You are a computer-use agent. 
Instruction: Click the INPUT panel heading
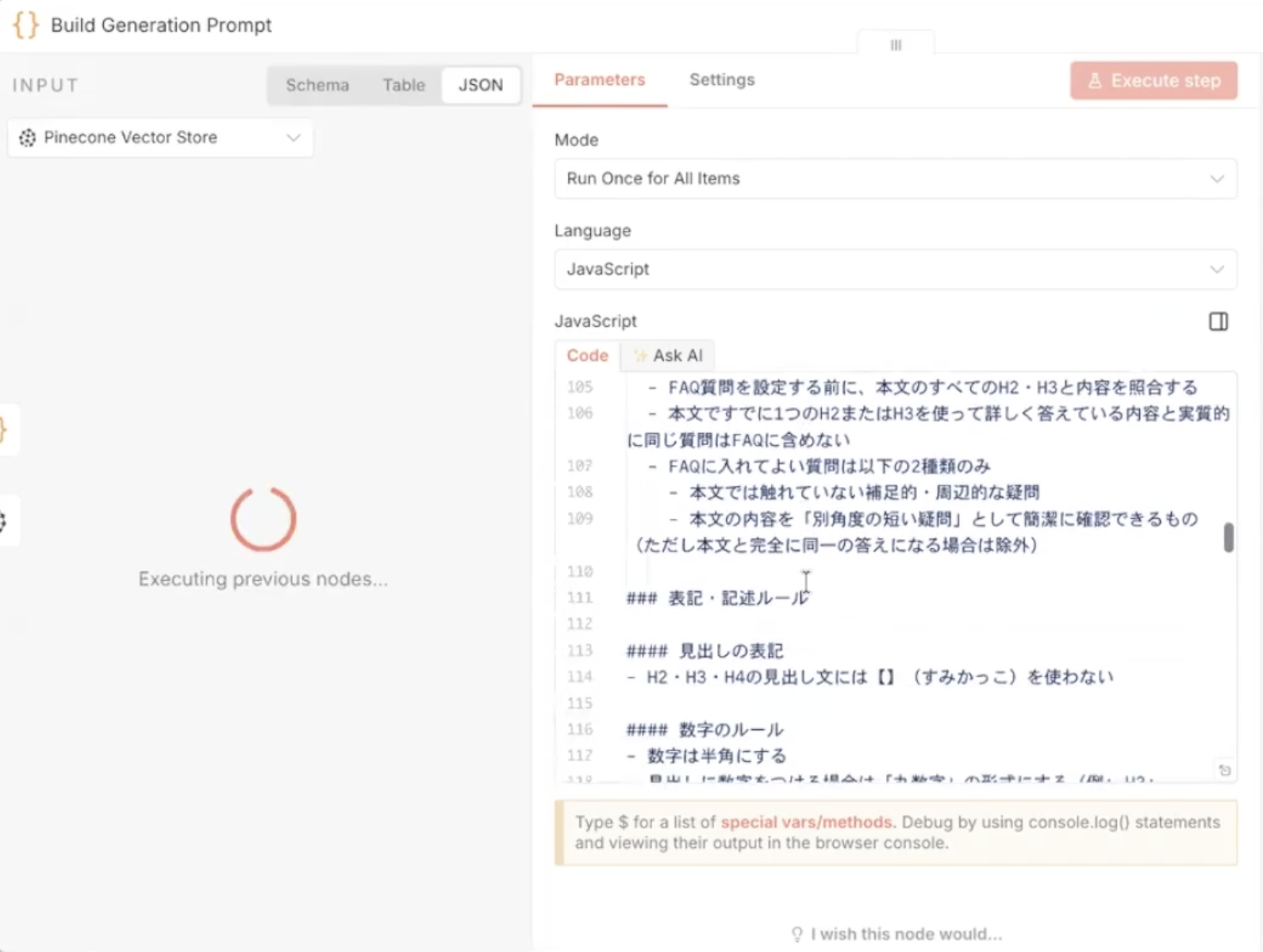point(45,85)
